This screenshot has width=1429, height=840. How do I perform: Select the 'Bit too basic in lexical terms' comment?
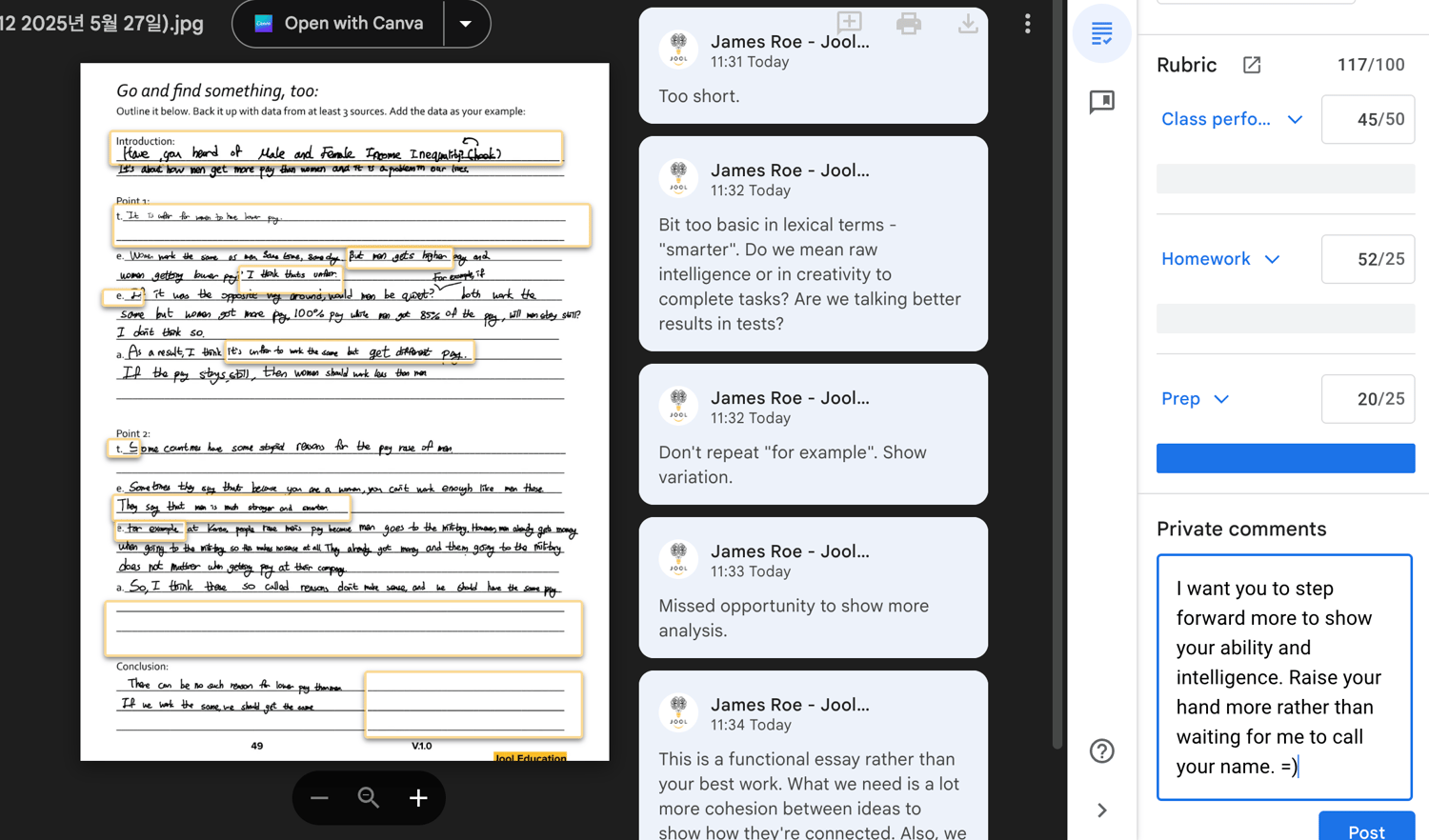(x=810, y=274)
